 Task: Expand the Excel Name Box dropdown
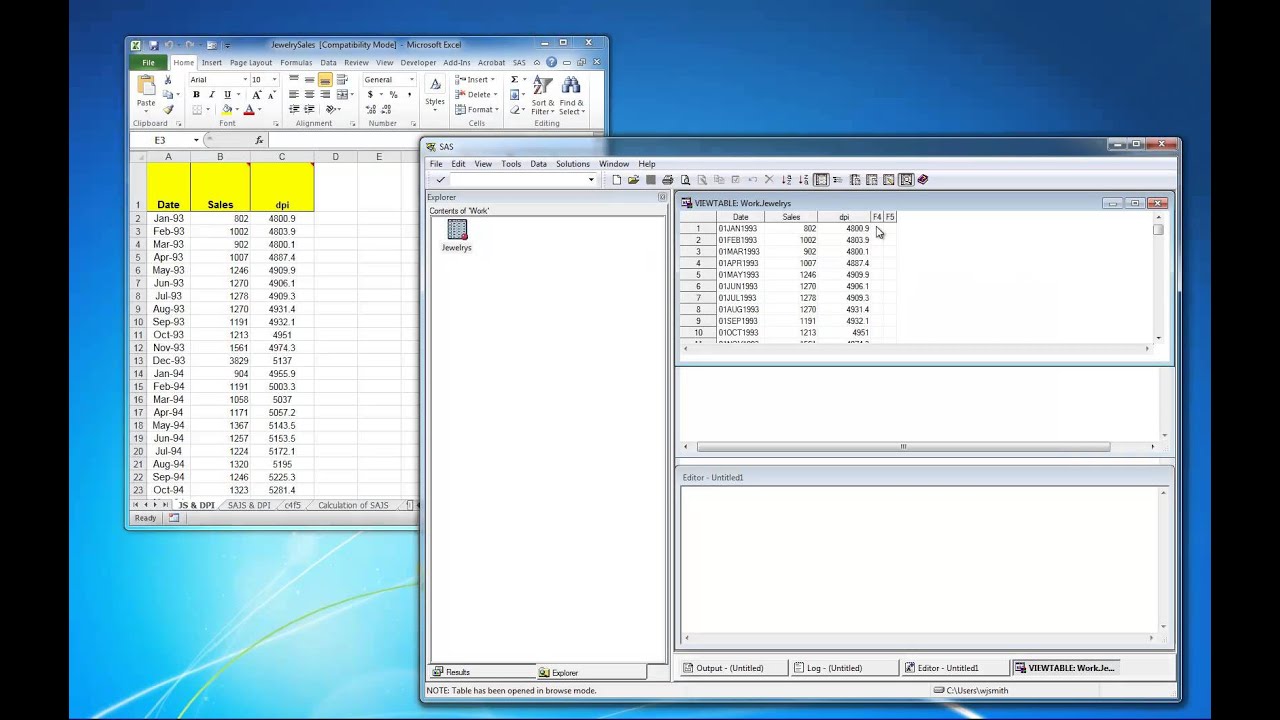[196, 140]
